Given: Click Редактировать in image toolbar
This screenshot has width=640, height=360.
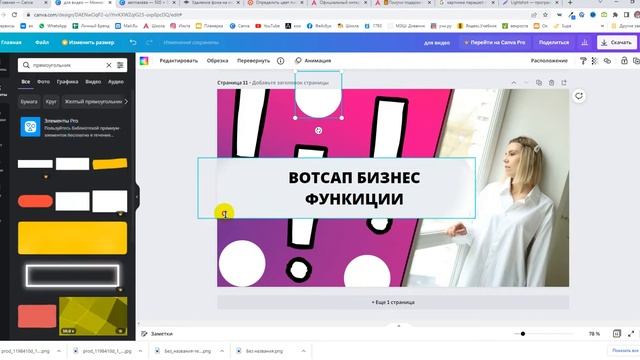Looking at the screenshot, I should pos(178,61).
